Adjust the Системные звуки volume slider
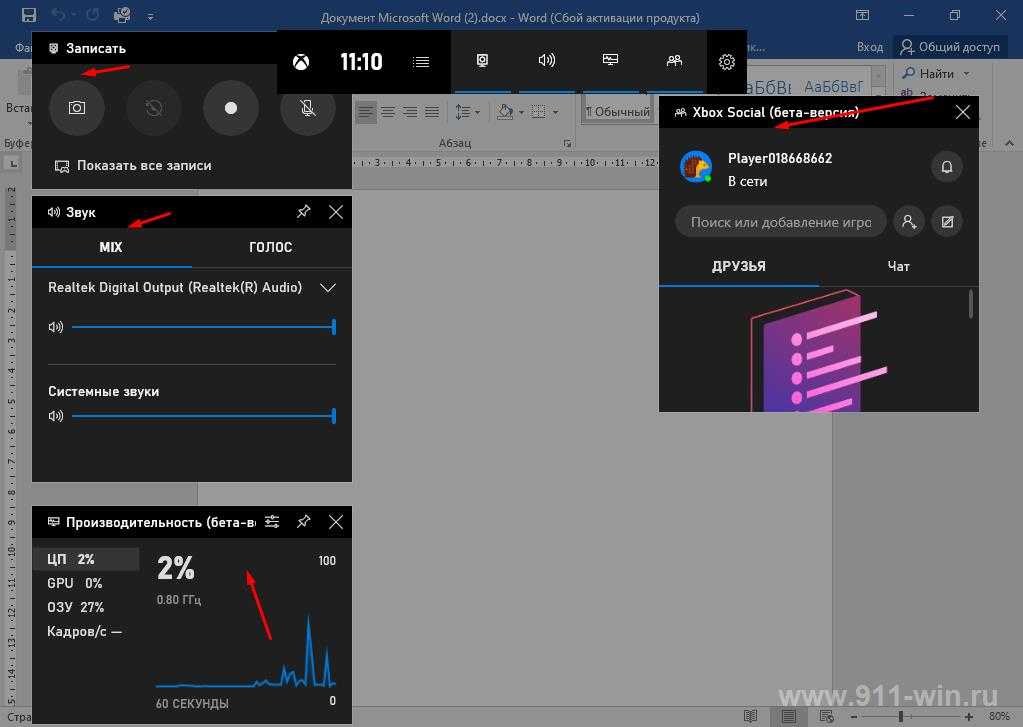The height and width of the screenshot is (727, 1023). [x=202, y=416]
